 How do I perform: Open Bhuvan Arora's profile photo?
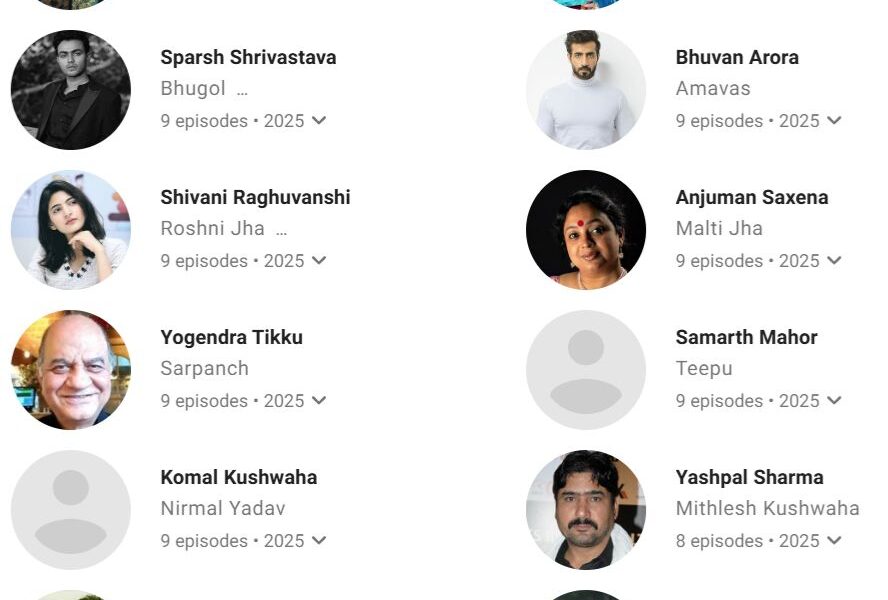pos(586,90)
